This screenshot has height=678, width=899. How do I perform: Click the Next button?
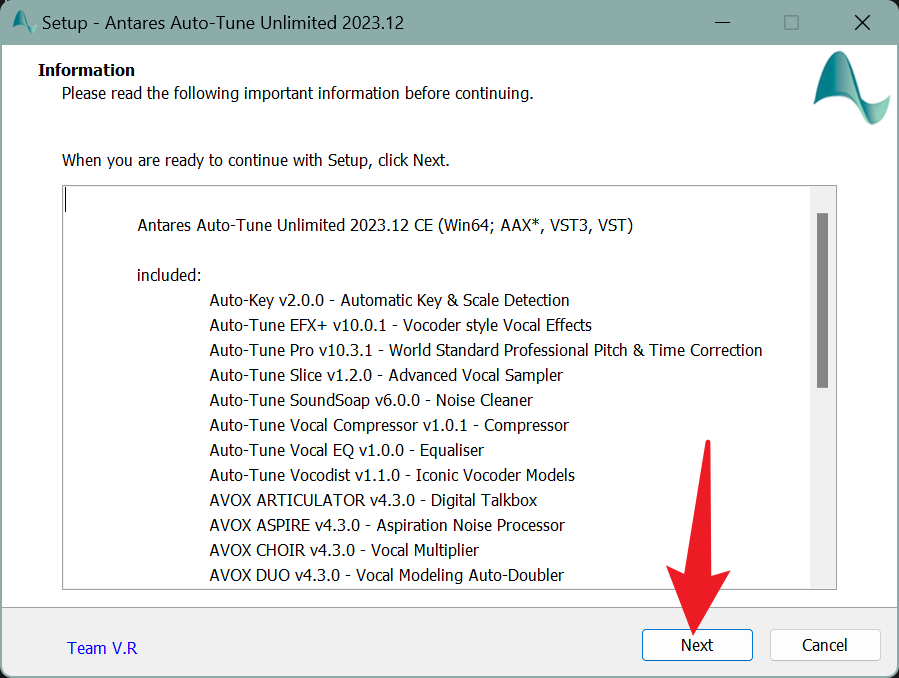click(697, 645)
